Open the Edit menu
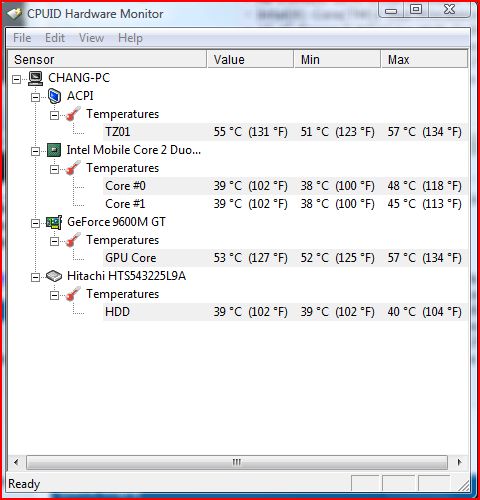This screenshot has width=480, height=500. 55,38
